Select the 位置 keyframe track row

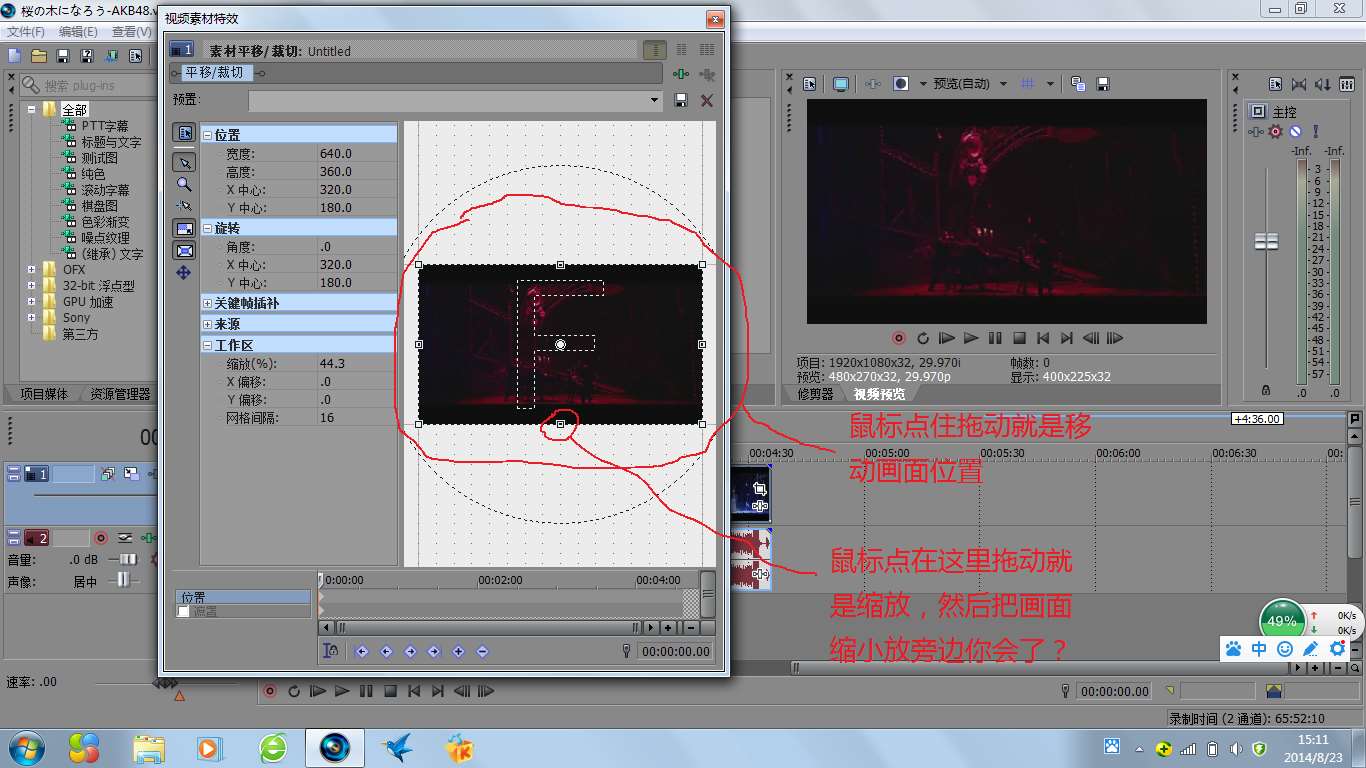tap(244, 597)
